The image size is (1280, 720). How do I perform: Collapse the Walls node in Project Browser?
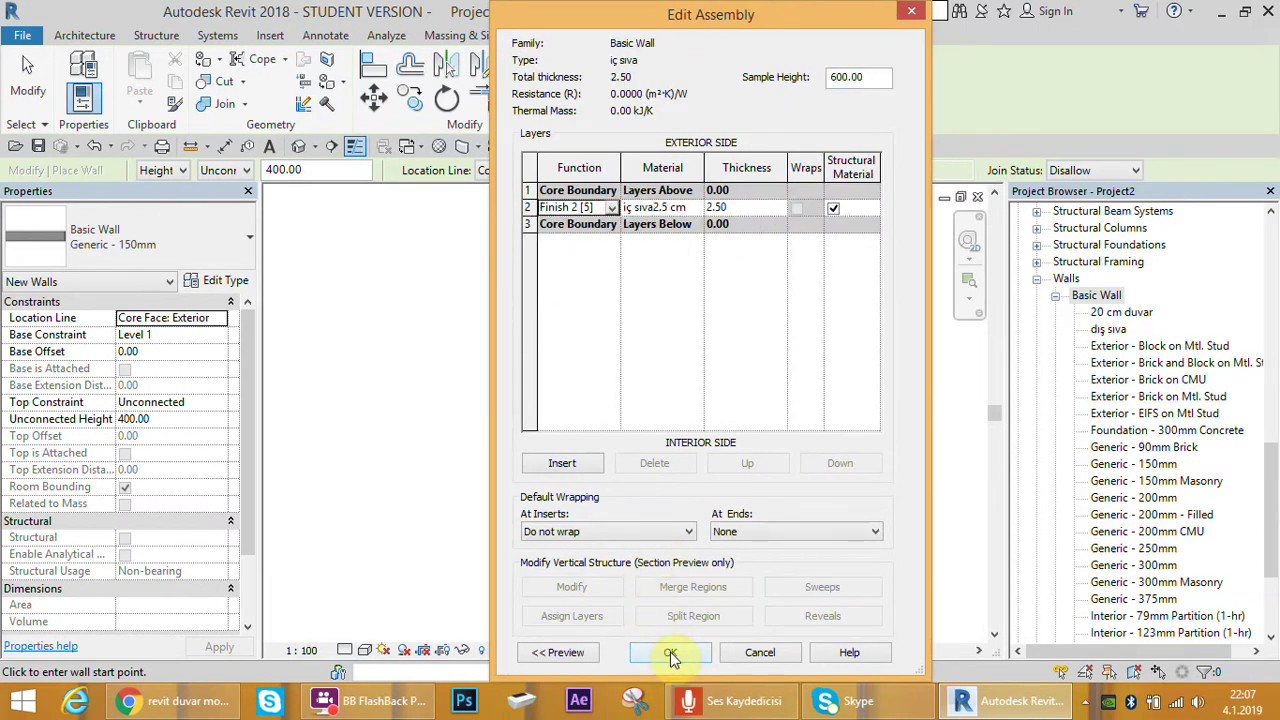[x=1037, y=279]
